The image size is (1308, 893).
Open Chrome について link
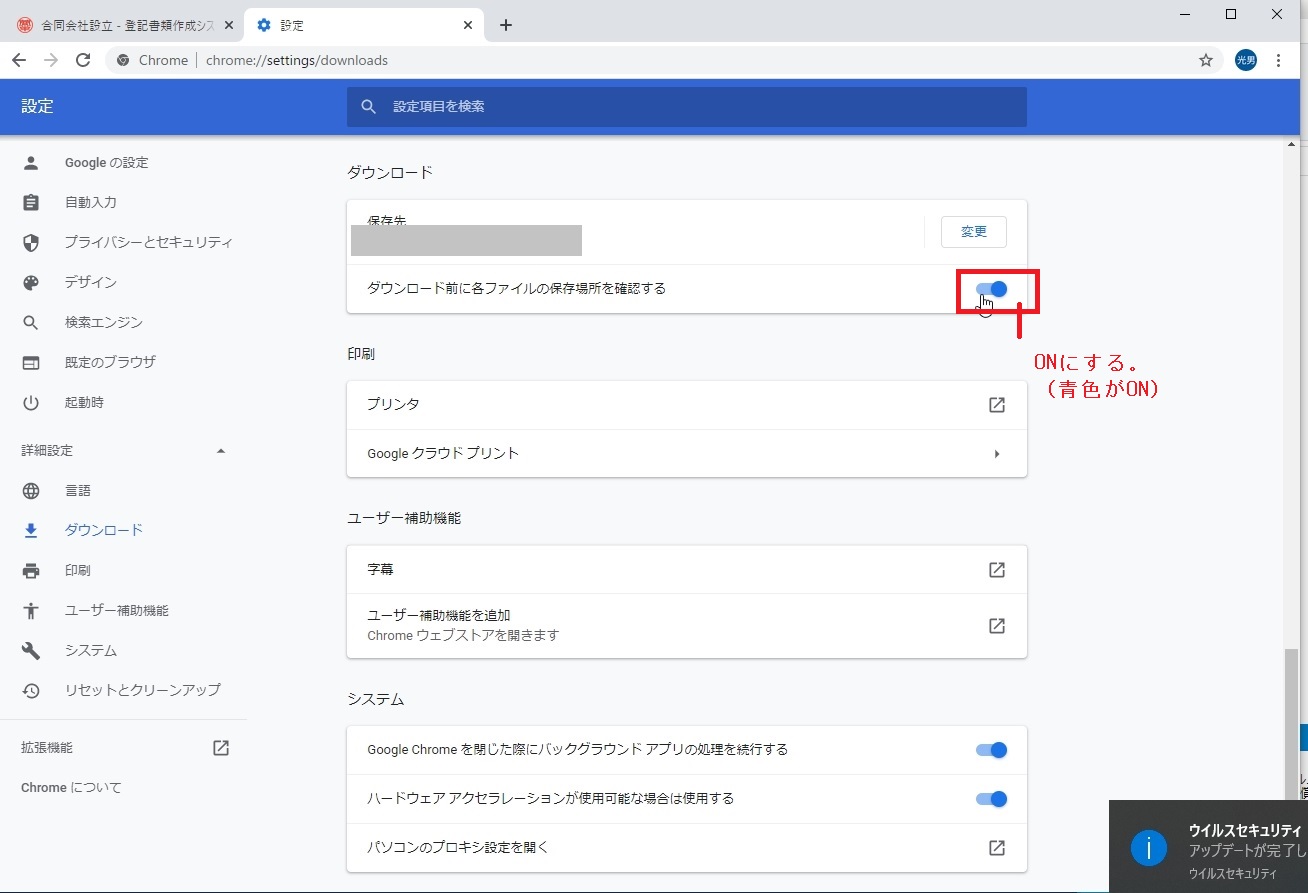(71, 788)
